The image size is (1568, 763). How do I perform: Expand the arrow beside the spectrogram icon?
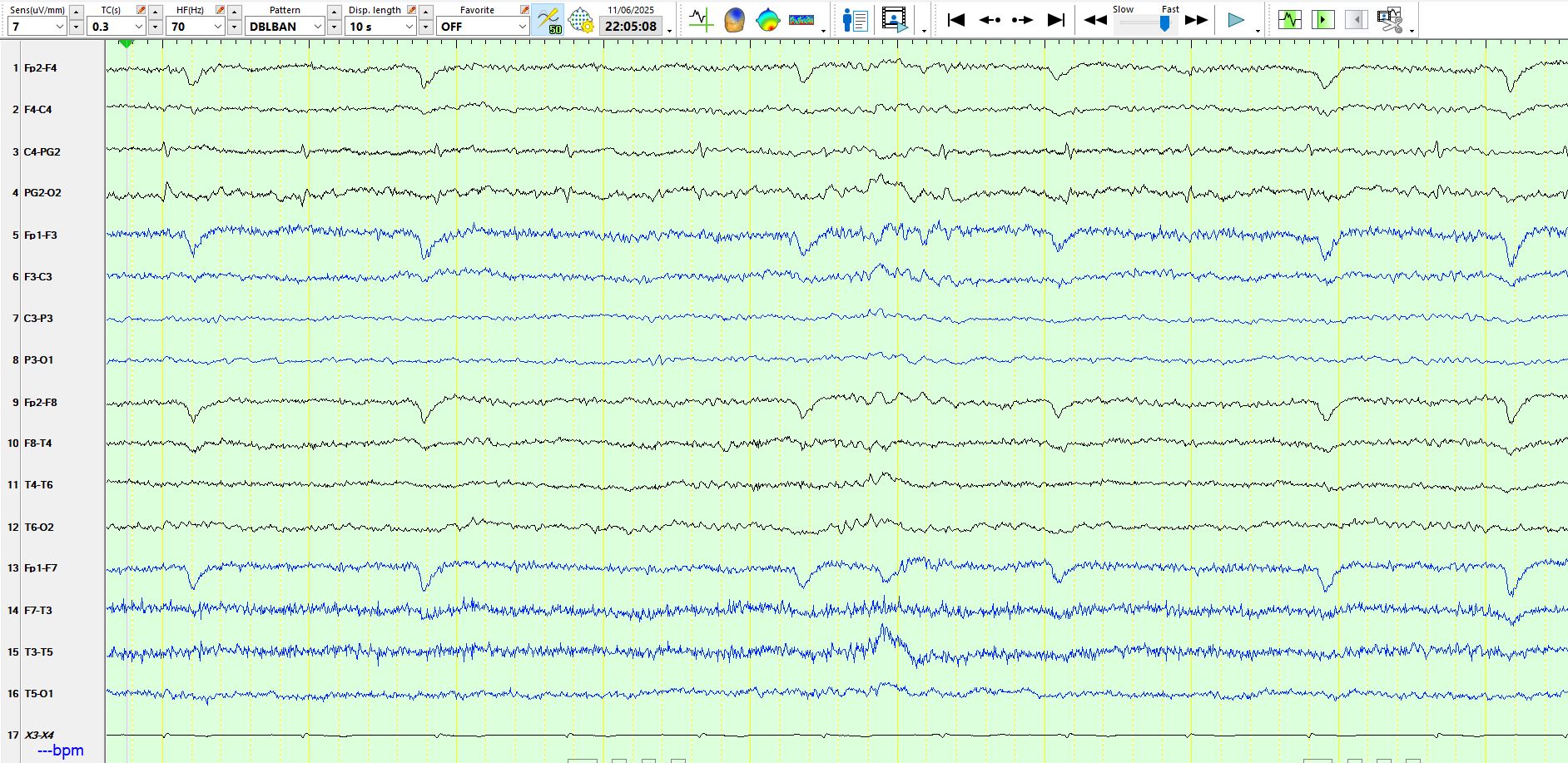[823, 31]
